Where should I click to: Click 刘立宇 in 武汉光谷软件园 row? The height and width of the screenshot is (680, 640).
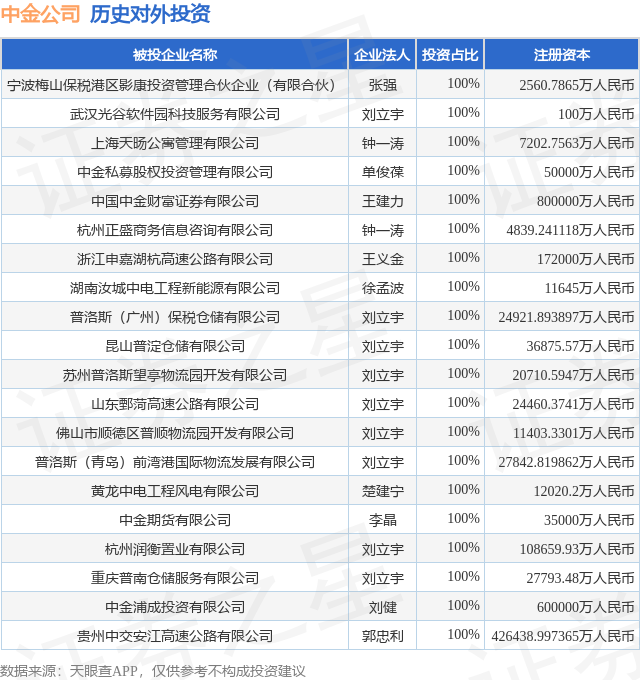(382, 114)
